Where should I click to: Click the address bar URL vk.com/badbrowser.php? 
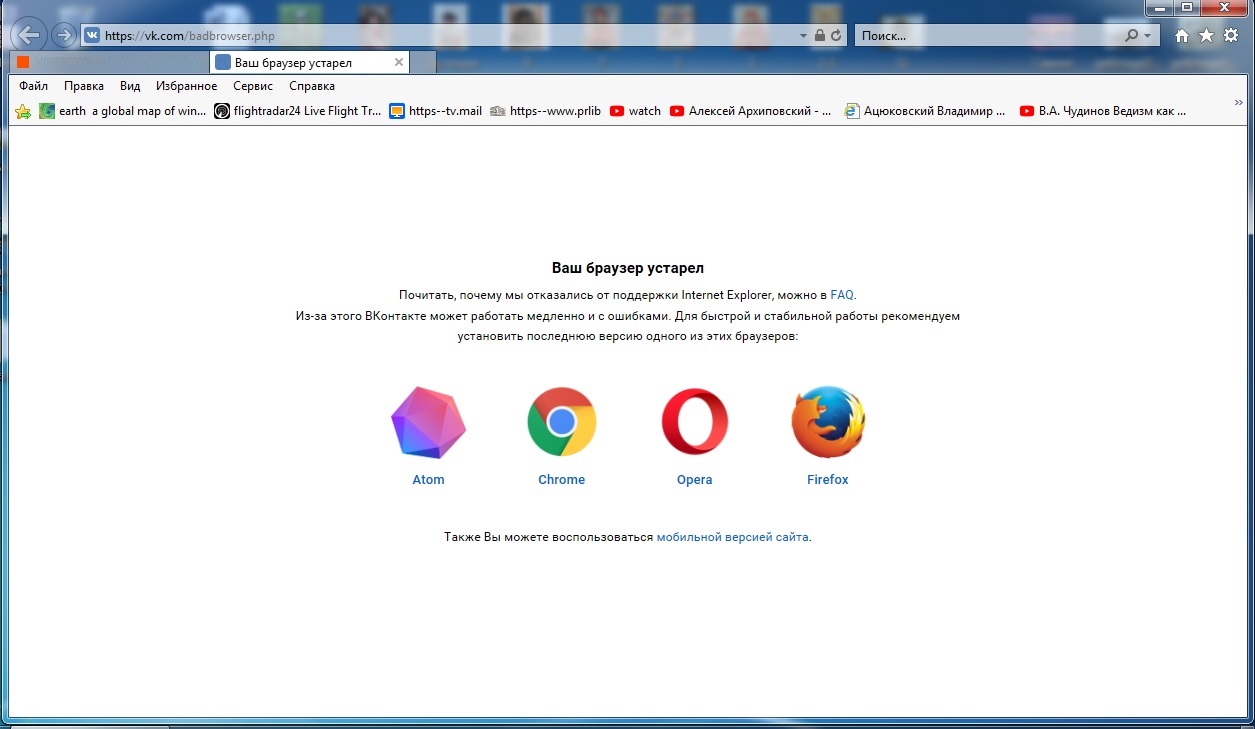click(189, 36)
